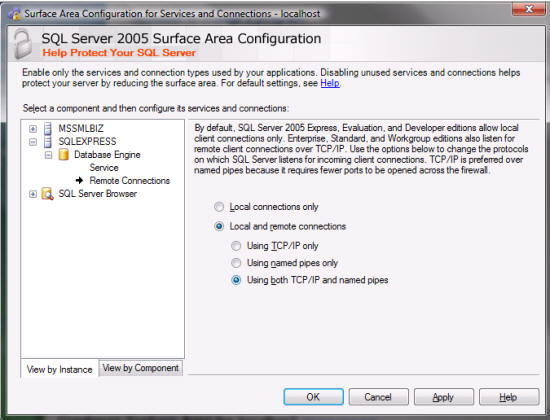Collapse the SQLEXPRESS tree node
This screenshot has width=550, height=420.
coord(33,142)
